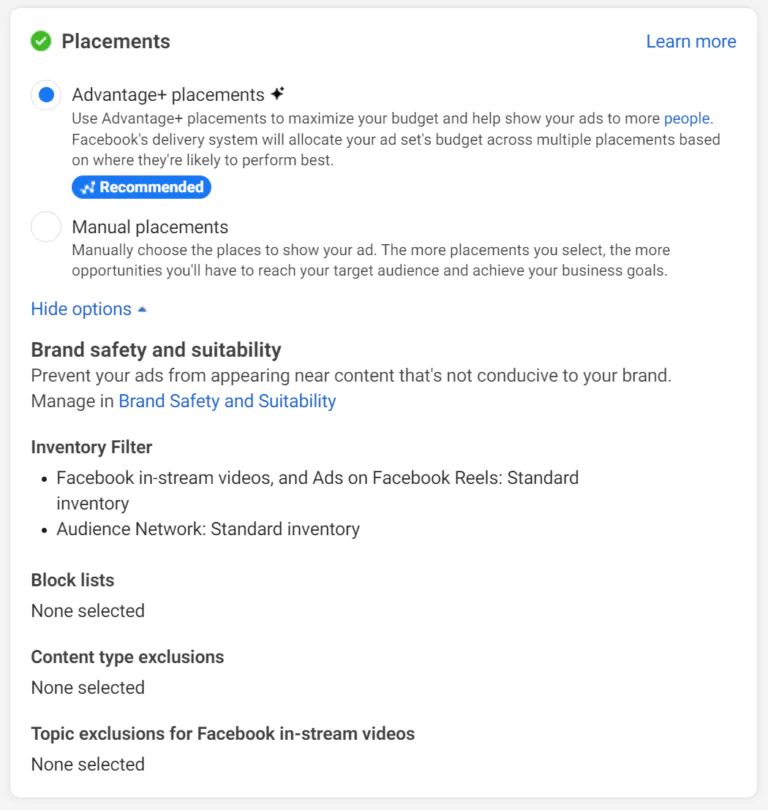The image size is (768, 810).
Task: Collapse options using the Hide options arrow
Action: coord(142,310)
